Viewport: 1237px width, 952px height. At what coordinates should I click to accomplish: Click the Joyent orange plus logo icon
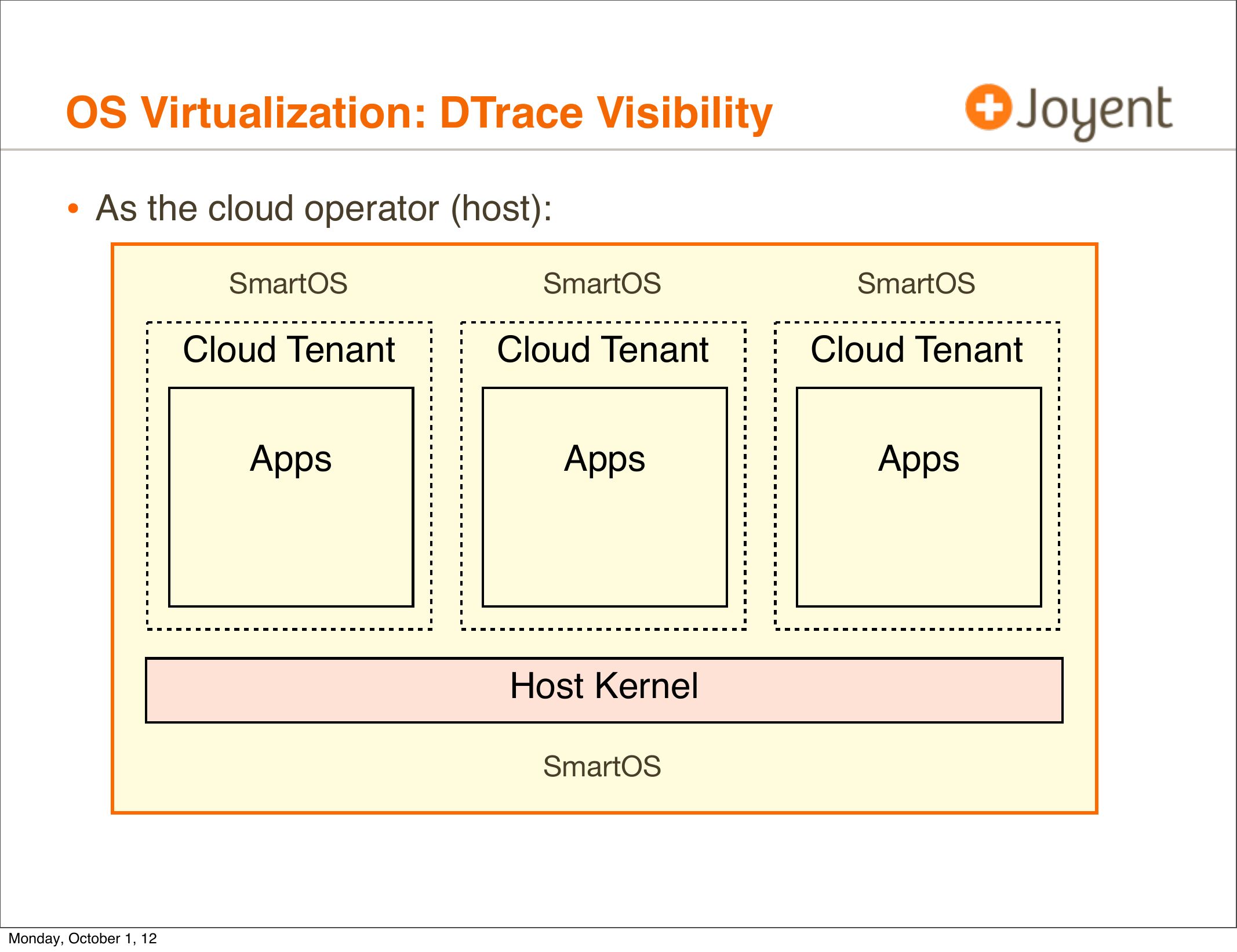pos(988,107)
